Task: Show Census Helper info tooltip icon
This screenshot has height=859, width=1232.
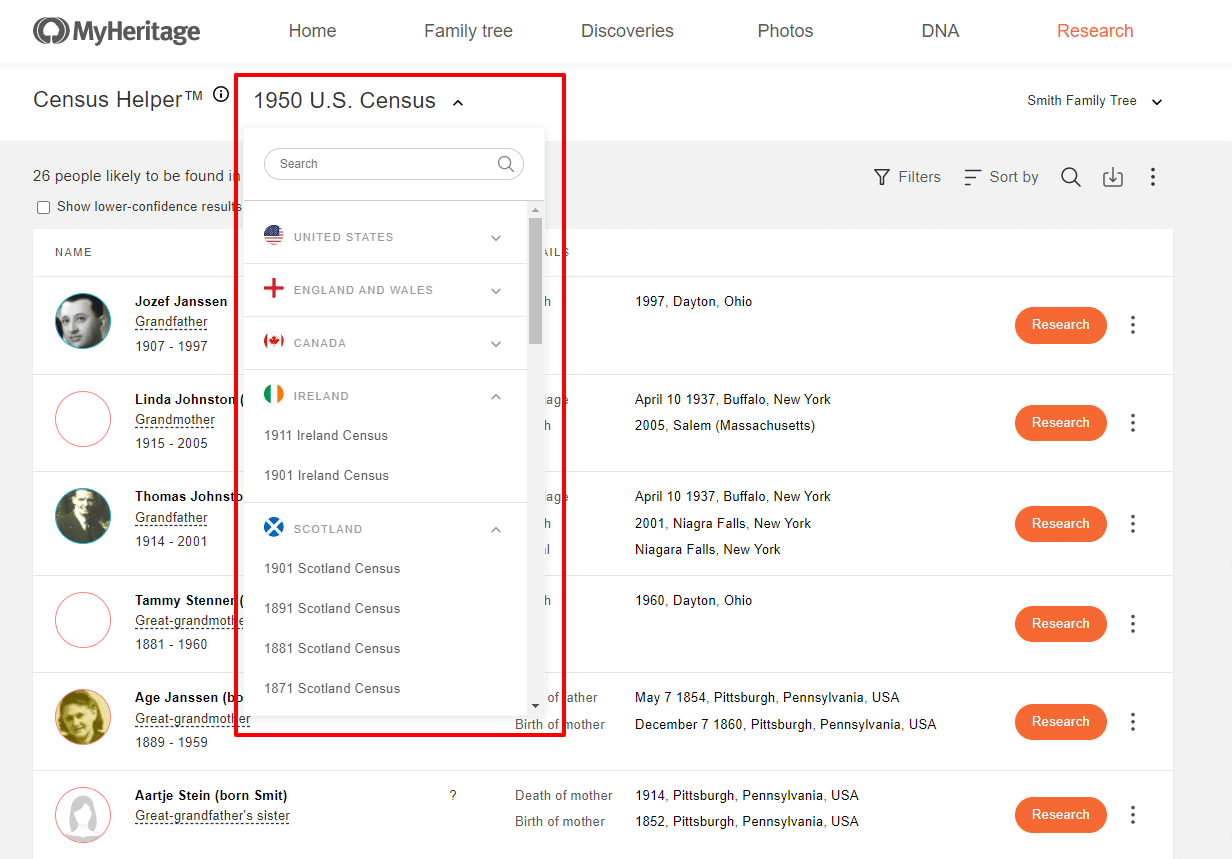Action: (221, 95)
